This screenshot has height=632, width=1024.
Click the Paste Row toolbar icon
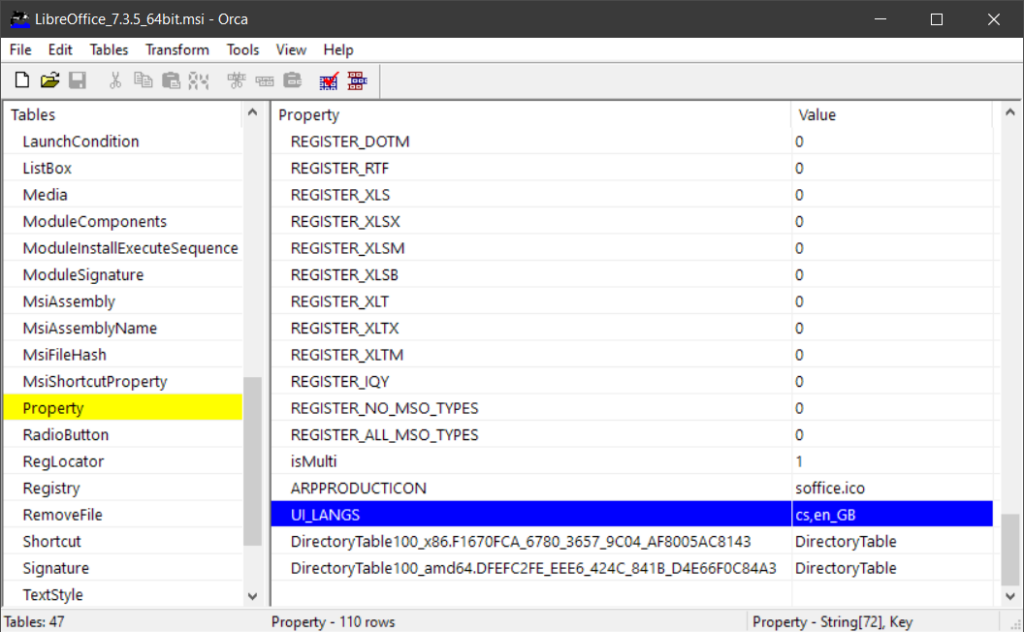[x=293, y=80]
